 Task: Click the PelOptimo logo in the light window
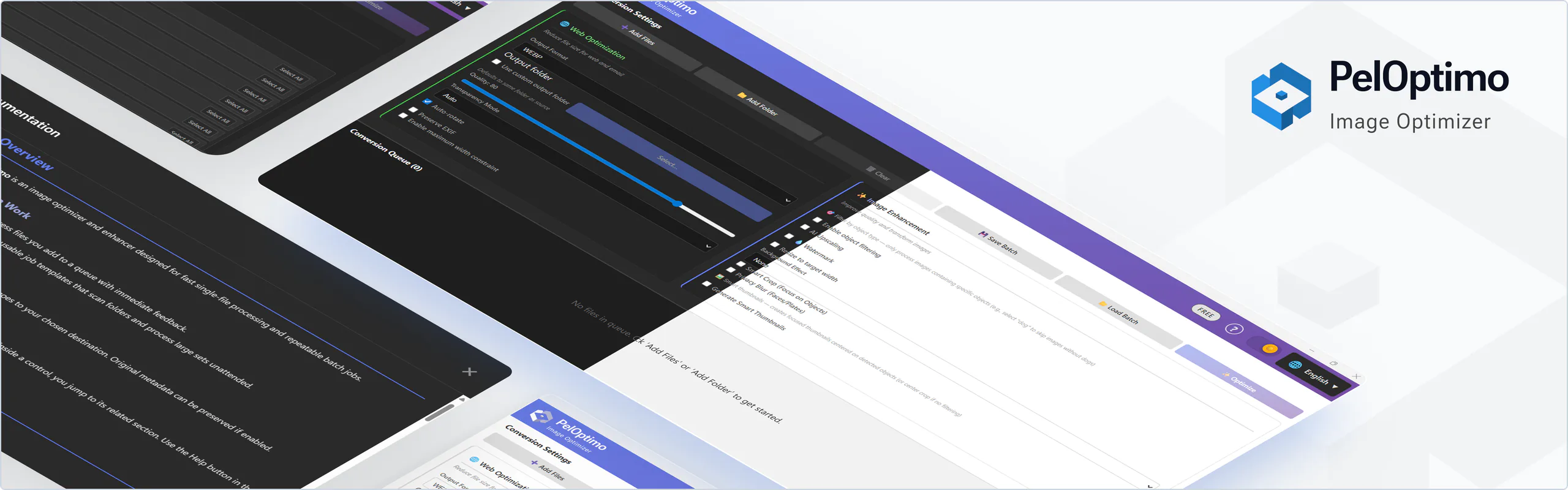click(541, 417)
